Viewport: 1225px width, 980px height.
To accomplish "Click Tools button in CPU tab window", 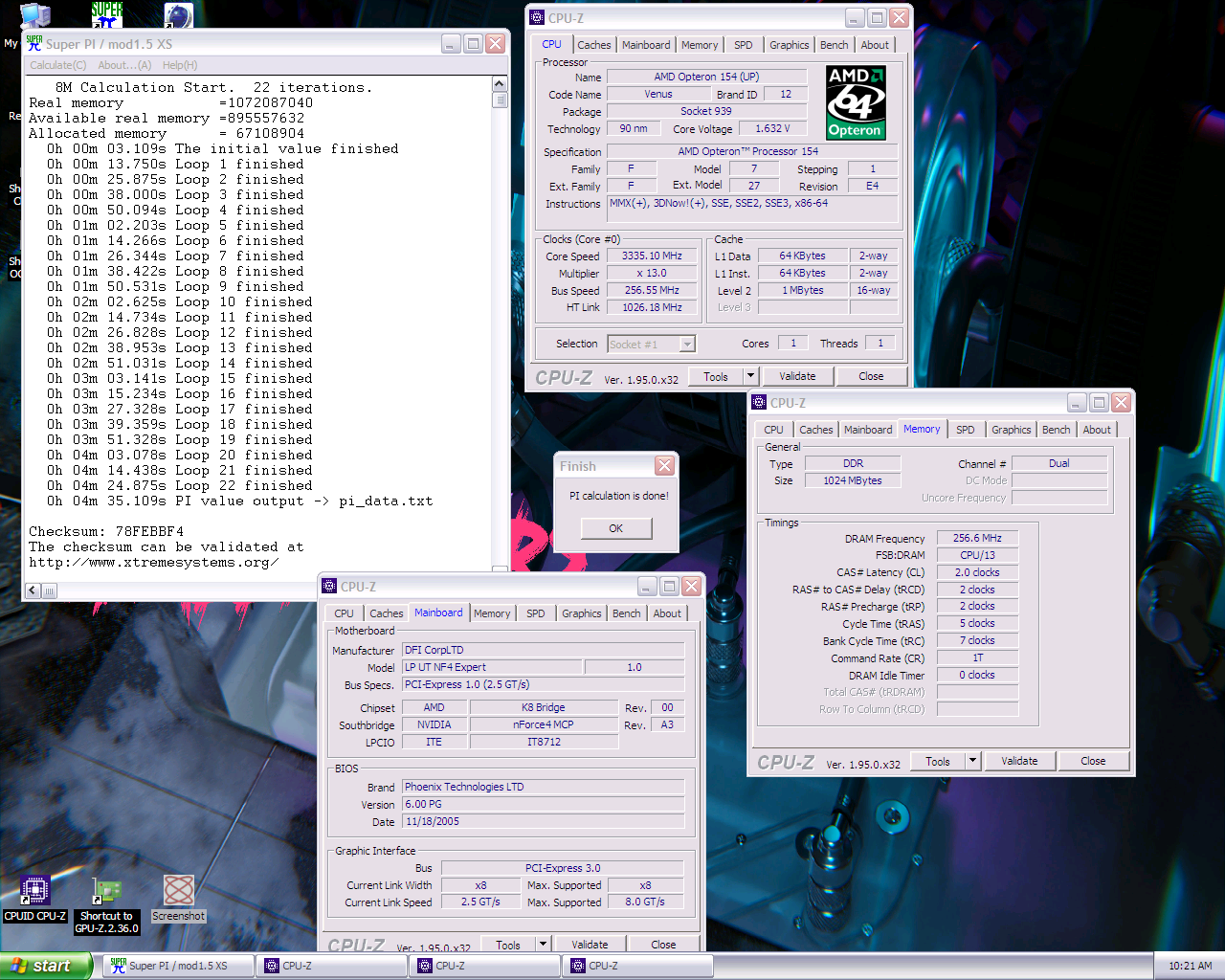I will coord(716,377).
